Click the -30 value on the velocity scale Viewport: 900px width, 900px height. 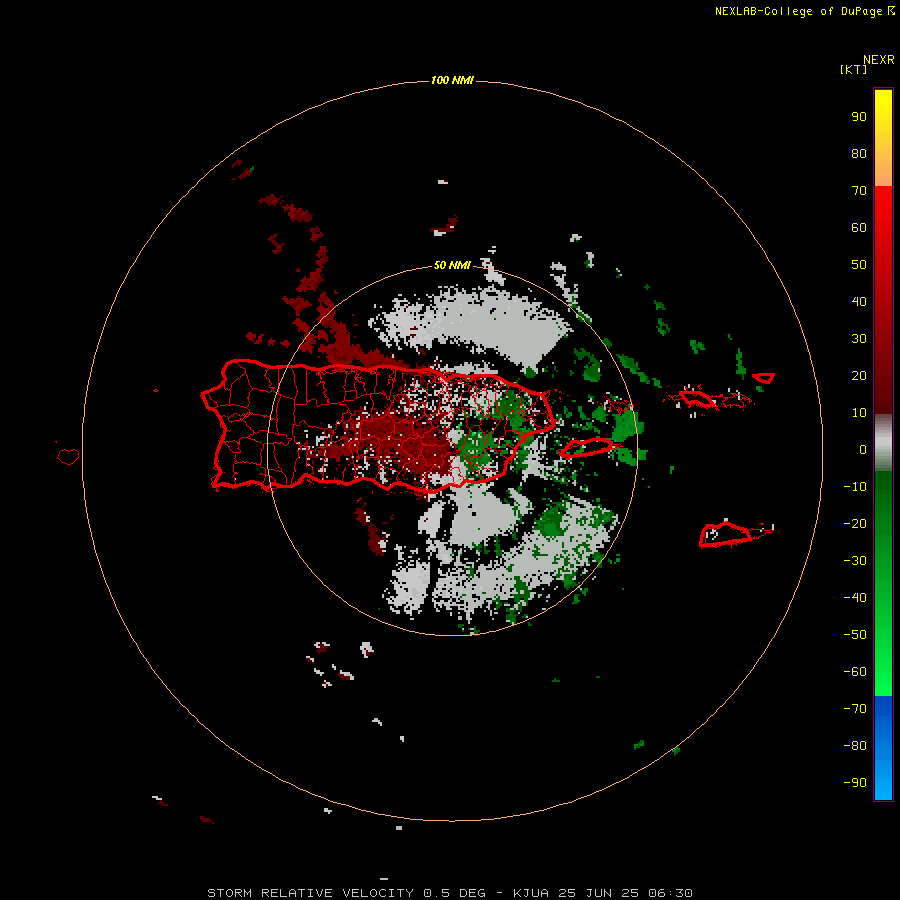click(855, 561)
